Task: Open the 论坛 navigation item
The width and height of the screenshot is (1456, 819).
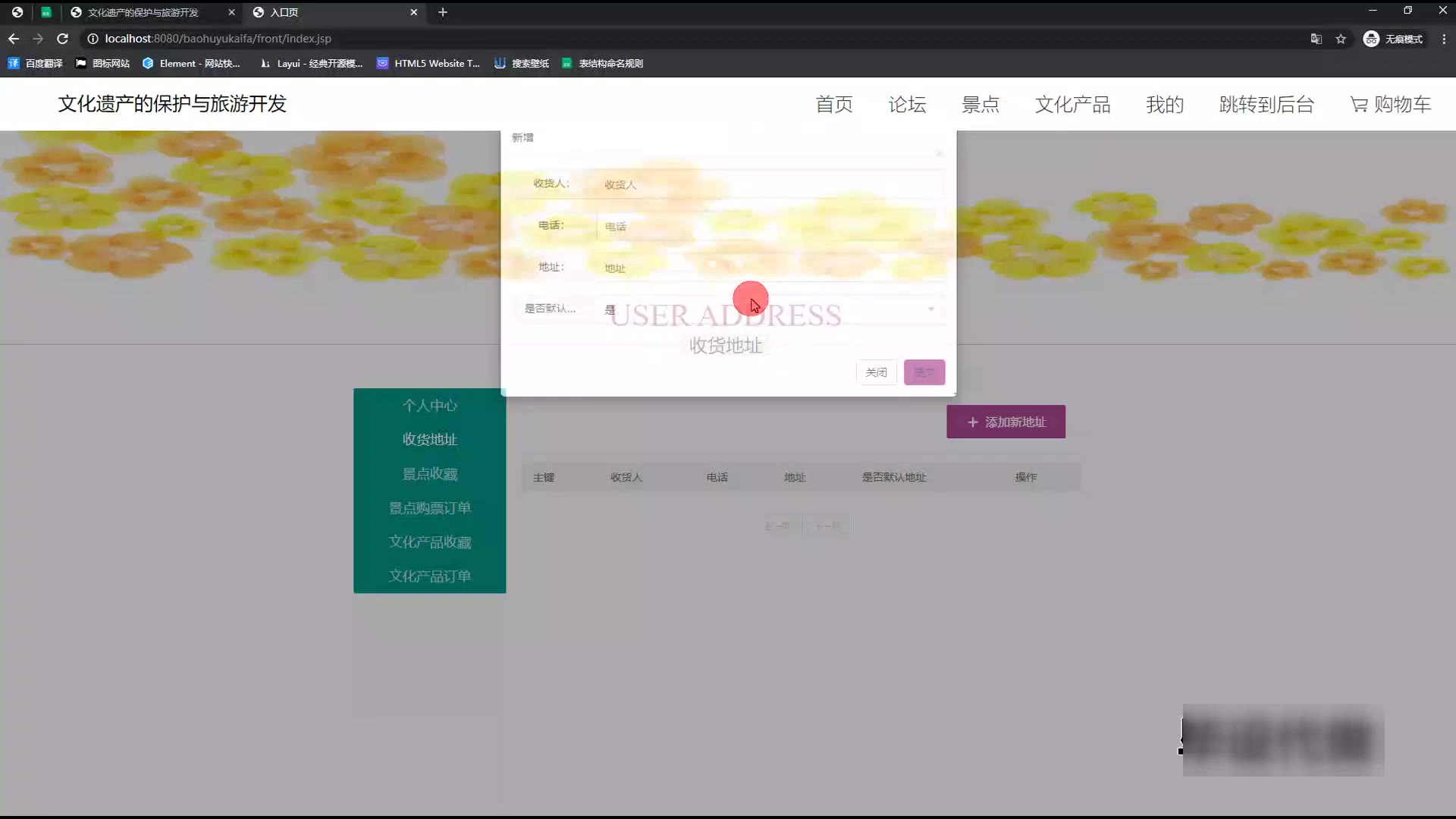Action: (907, 105)
